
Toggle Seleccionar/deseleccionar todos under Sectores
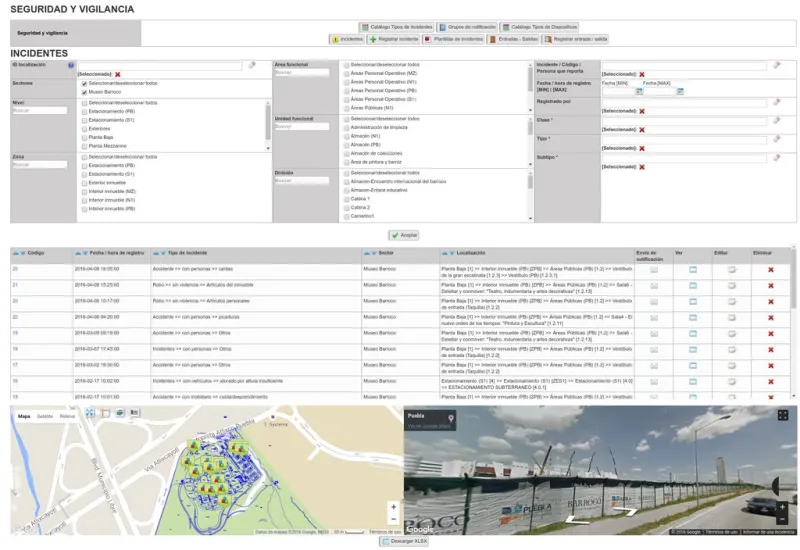(x=85, y=84)
